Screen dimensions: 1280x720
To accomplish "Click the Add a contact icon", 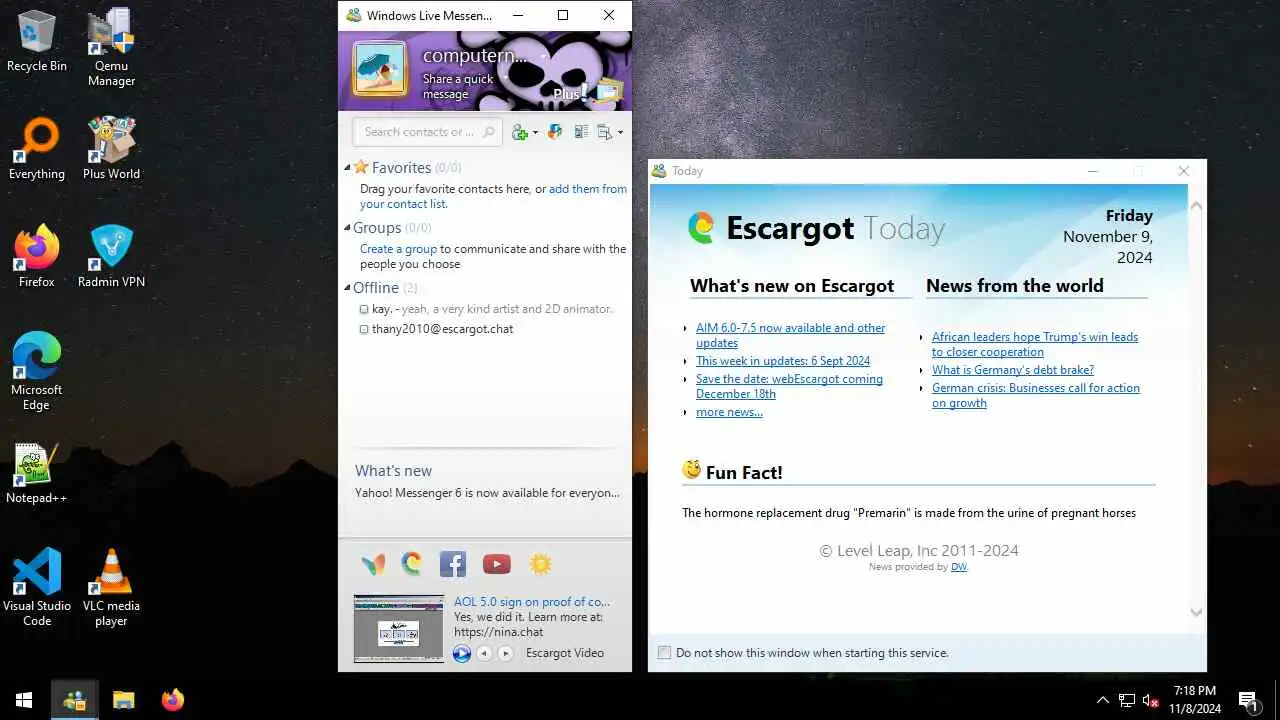I will (519, 132).
